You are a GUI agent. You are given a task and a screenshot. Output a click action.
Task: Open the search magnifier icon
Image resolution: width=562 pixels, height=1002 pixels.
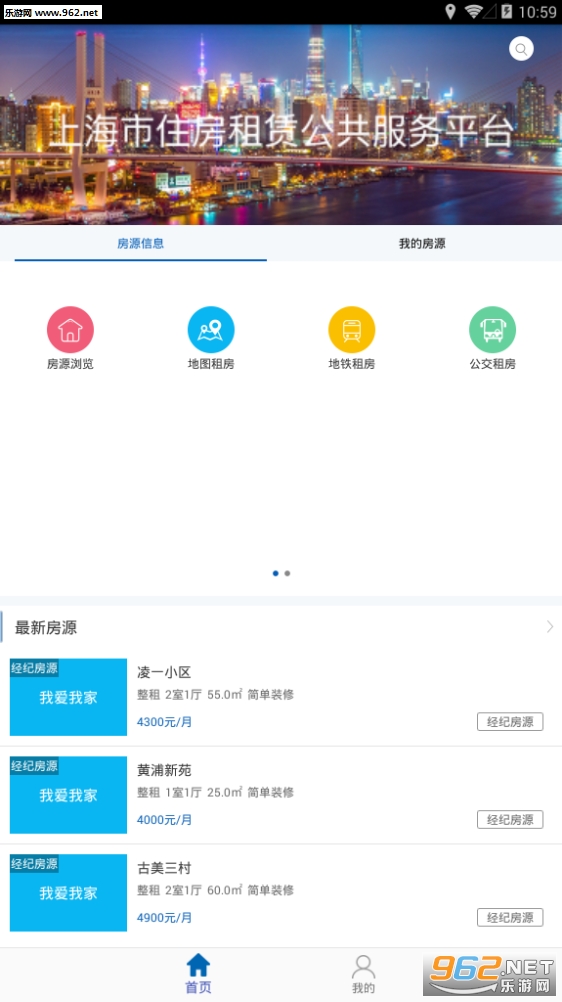point(521,49)
